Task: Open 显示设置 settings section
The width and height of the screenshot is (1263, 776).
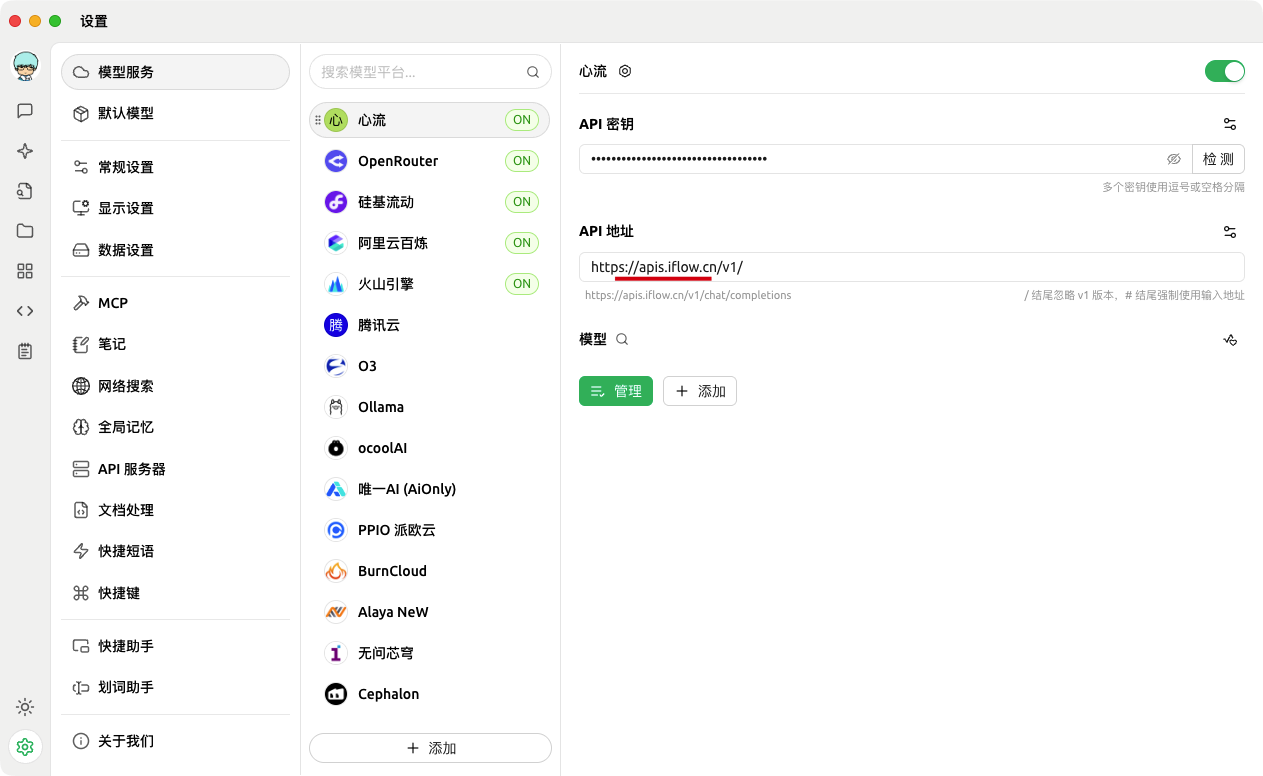Action: click(175, 208)
